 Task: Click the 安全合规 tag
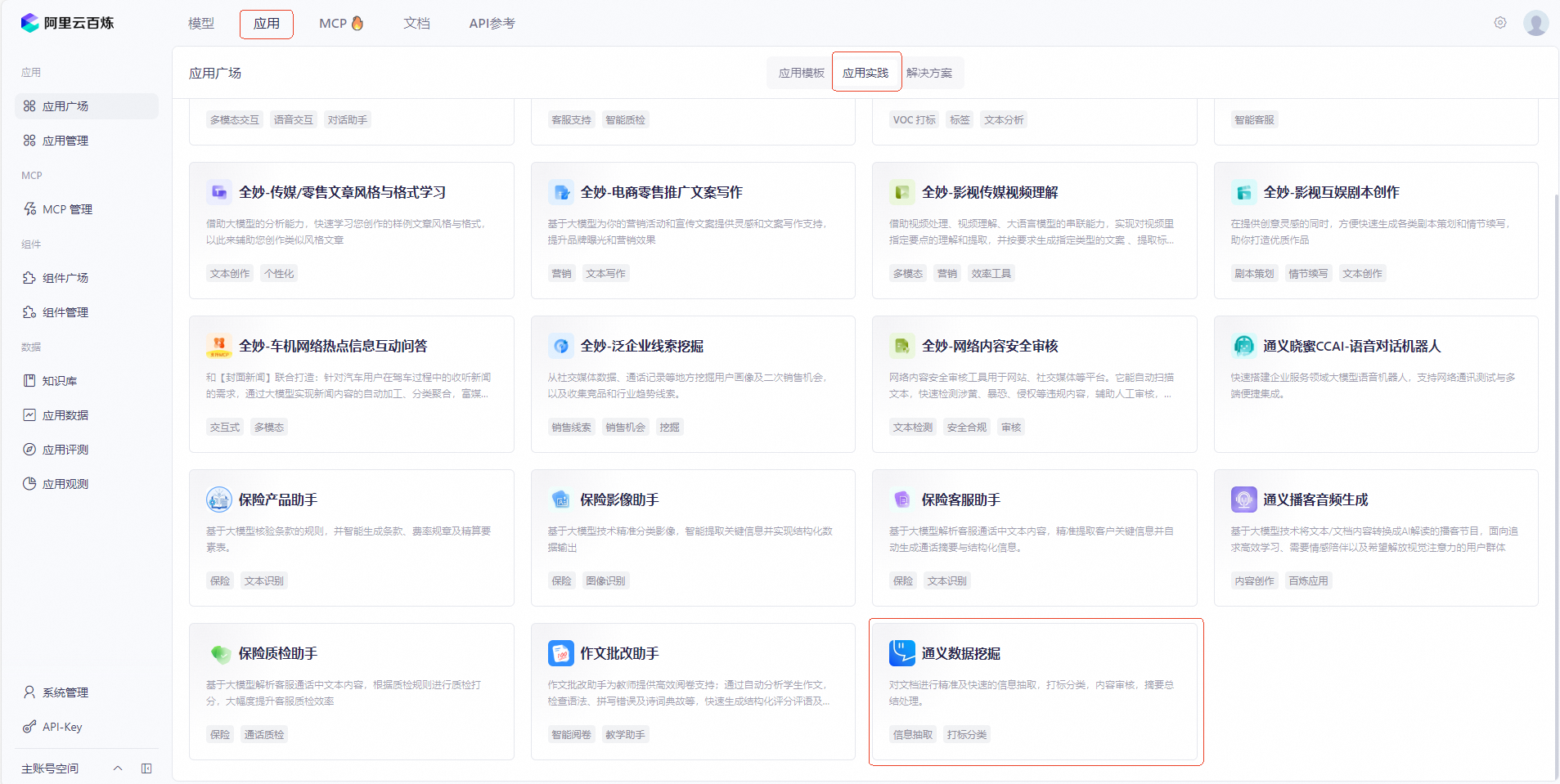(967, 427)
